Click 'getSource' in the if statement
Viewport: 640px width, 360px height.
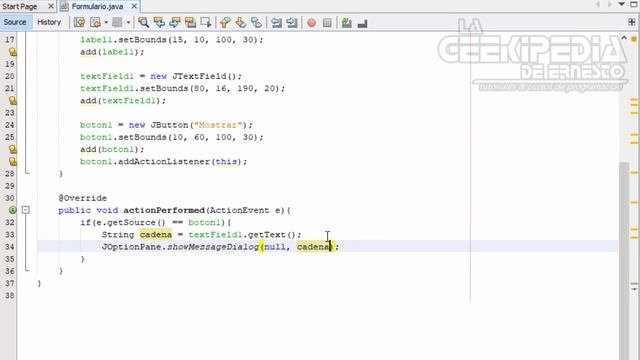tap(133, 222)
